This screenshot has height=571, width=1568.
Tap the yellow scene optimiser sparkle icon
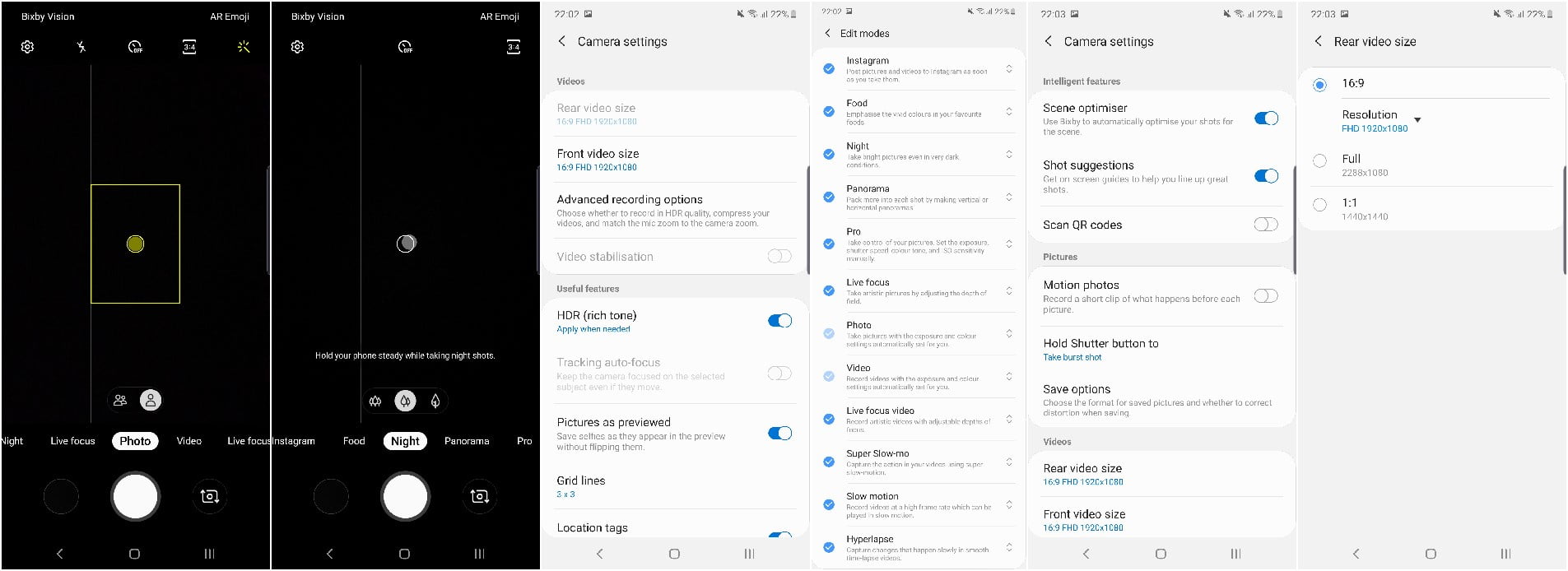pos(244,47)
